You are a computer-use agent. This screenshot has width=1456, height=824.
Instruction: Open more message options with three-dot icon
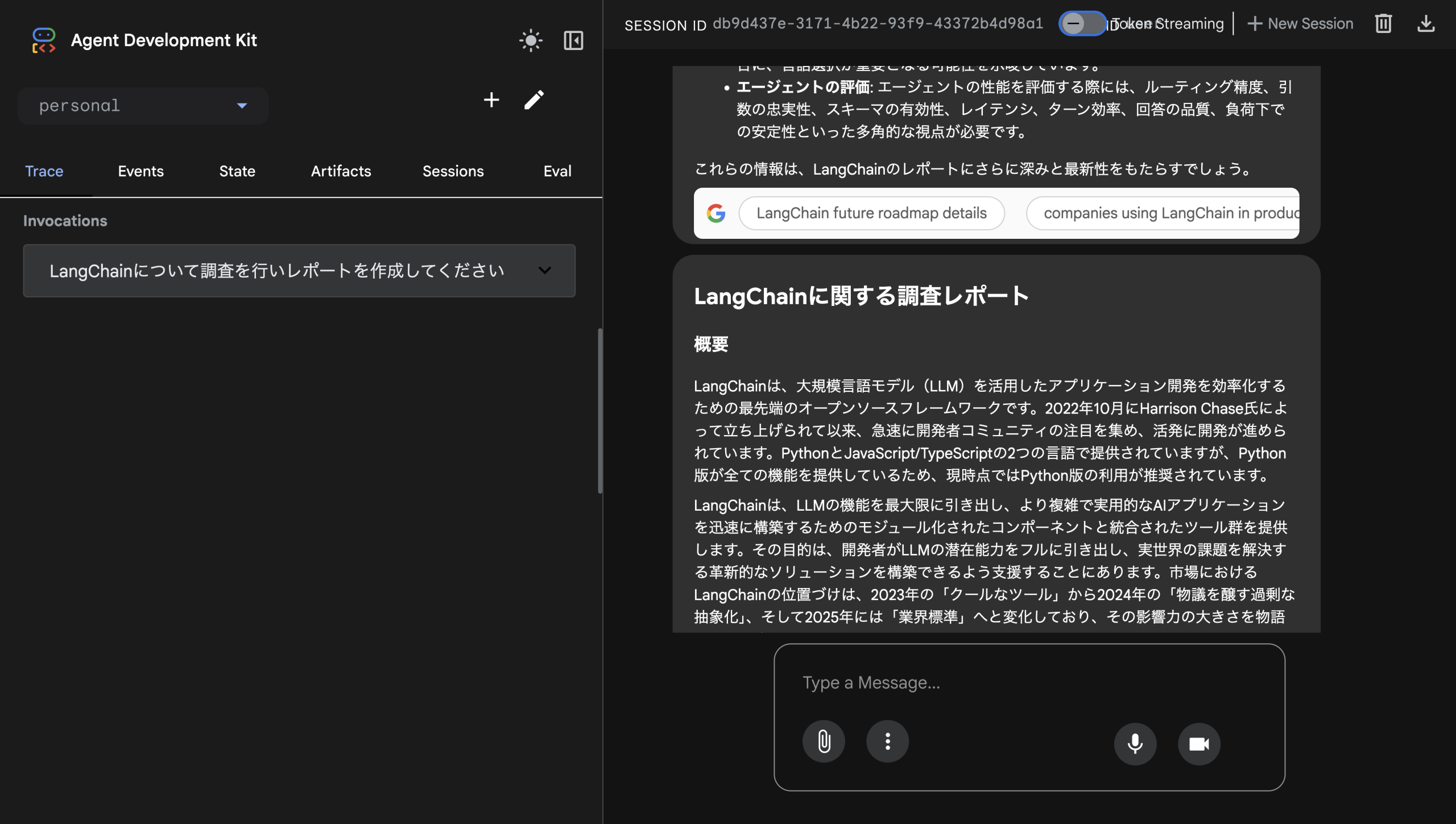click(887, 741)
